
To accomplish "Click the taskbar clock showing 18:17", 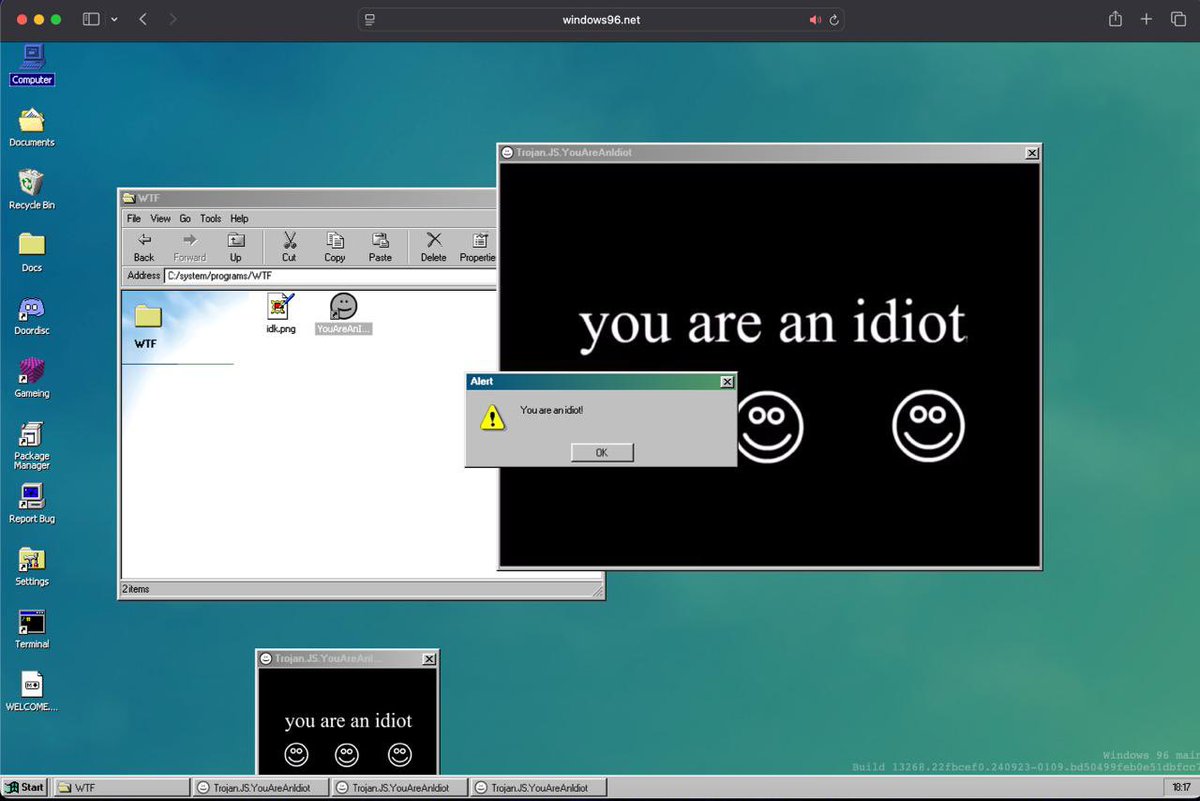I will coord(1181,788).
